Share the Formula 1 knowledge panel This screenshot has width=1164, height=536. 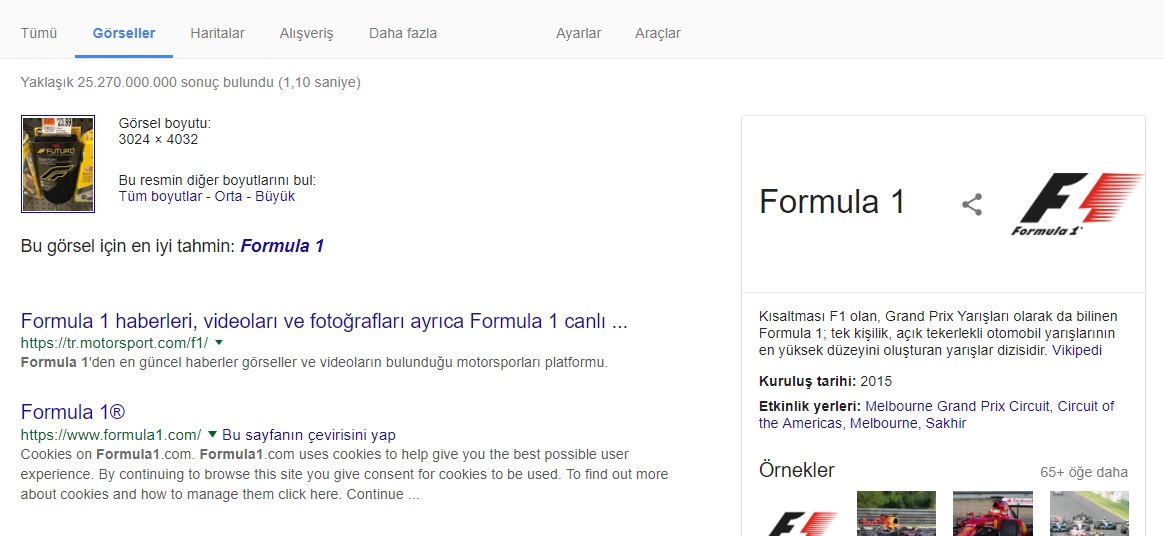pos(972,204)
